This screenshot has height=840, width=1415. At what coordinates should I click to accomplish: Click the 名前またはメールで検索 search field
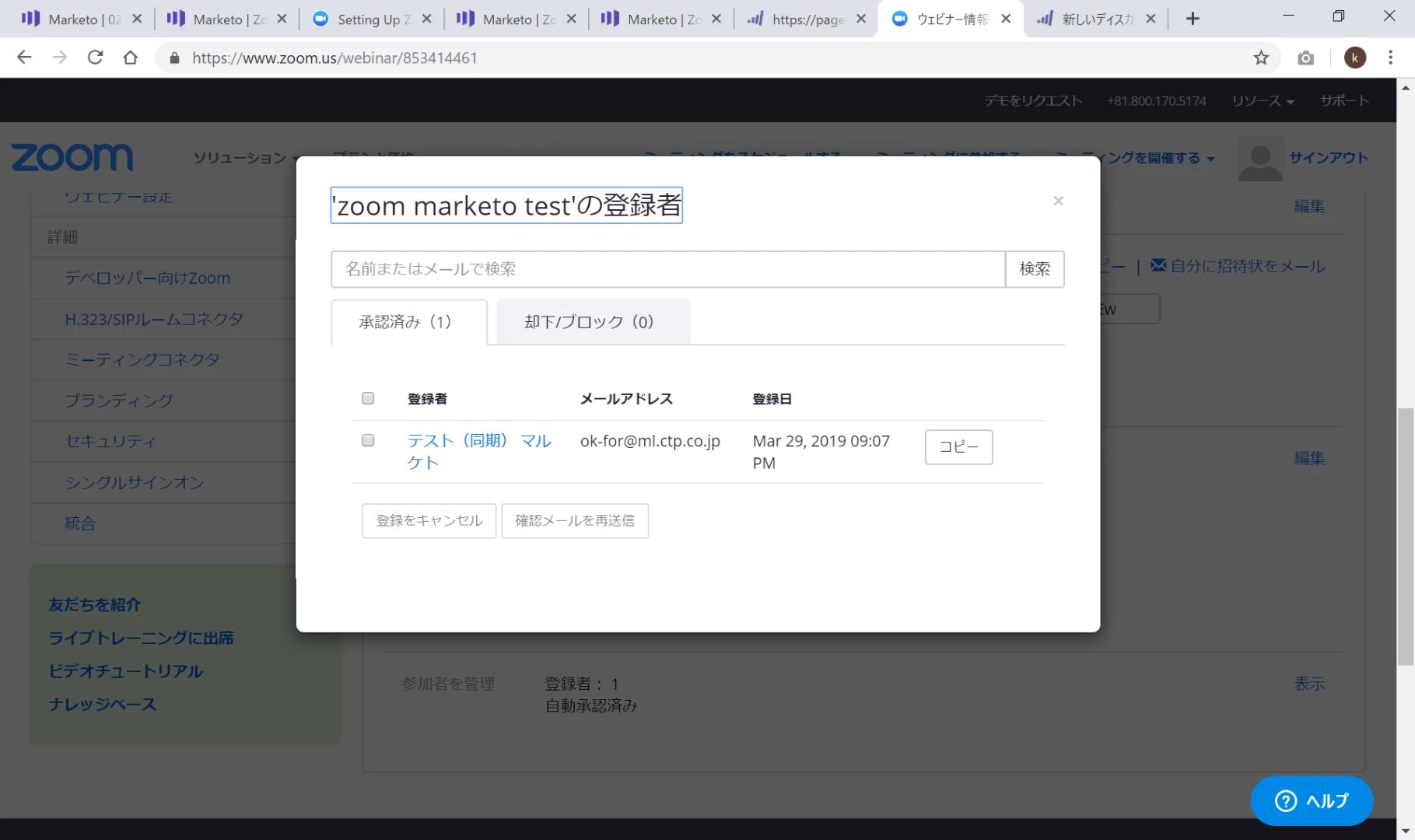coord(668,269)
